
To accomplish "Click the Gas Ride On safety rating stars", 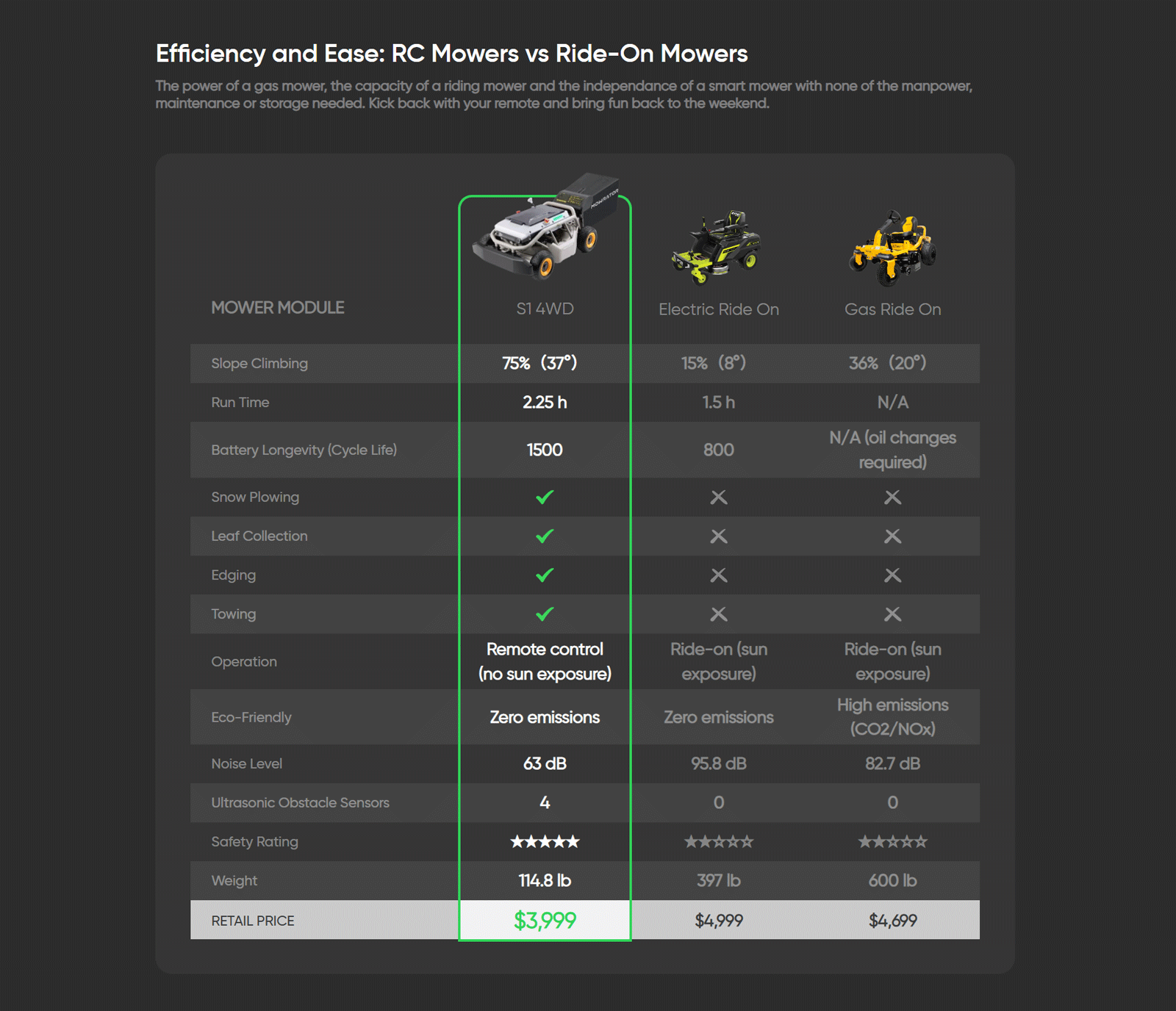I will (x=892, y=842).
